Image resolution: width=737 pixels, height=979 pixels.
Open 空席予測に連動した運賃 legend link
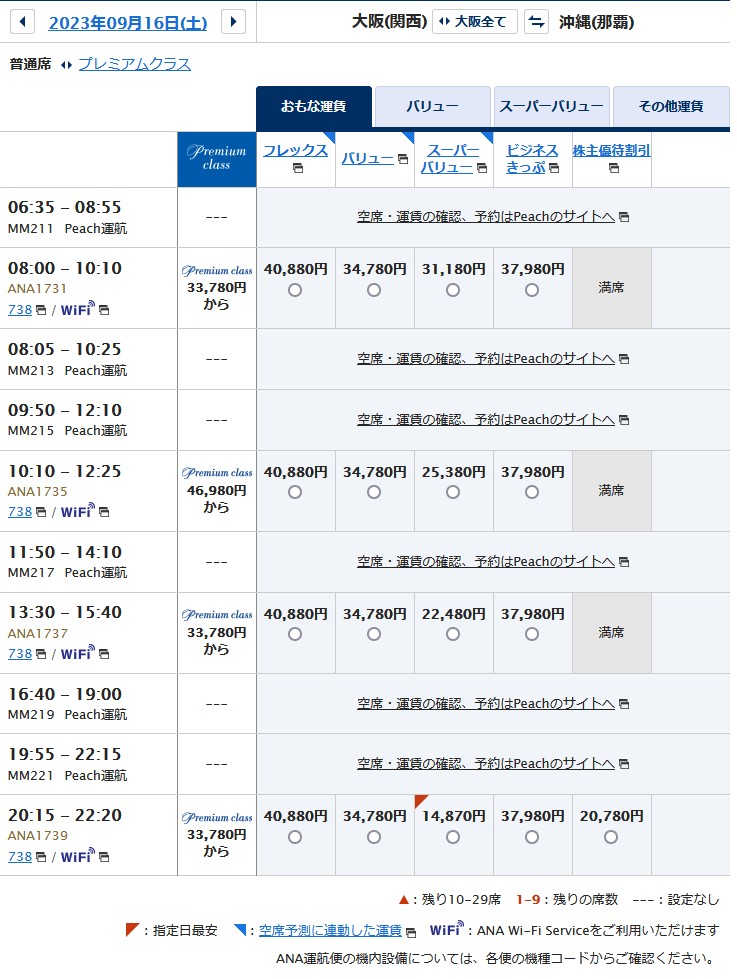tap(330, 930)
